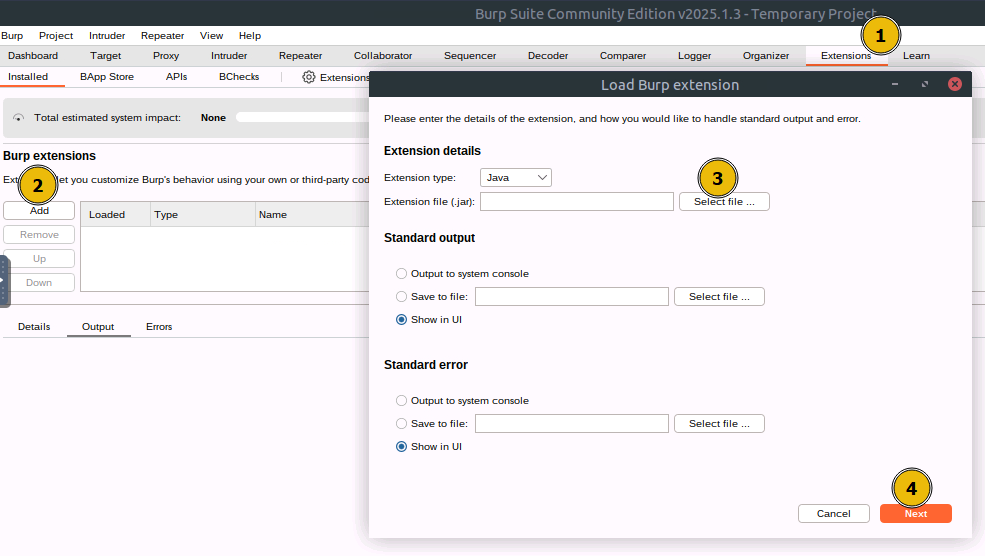The height and width of the screenshot is (556, 985).
Task: Select the APIs sub-tab
Action: (x=177, y=77)
